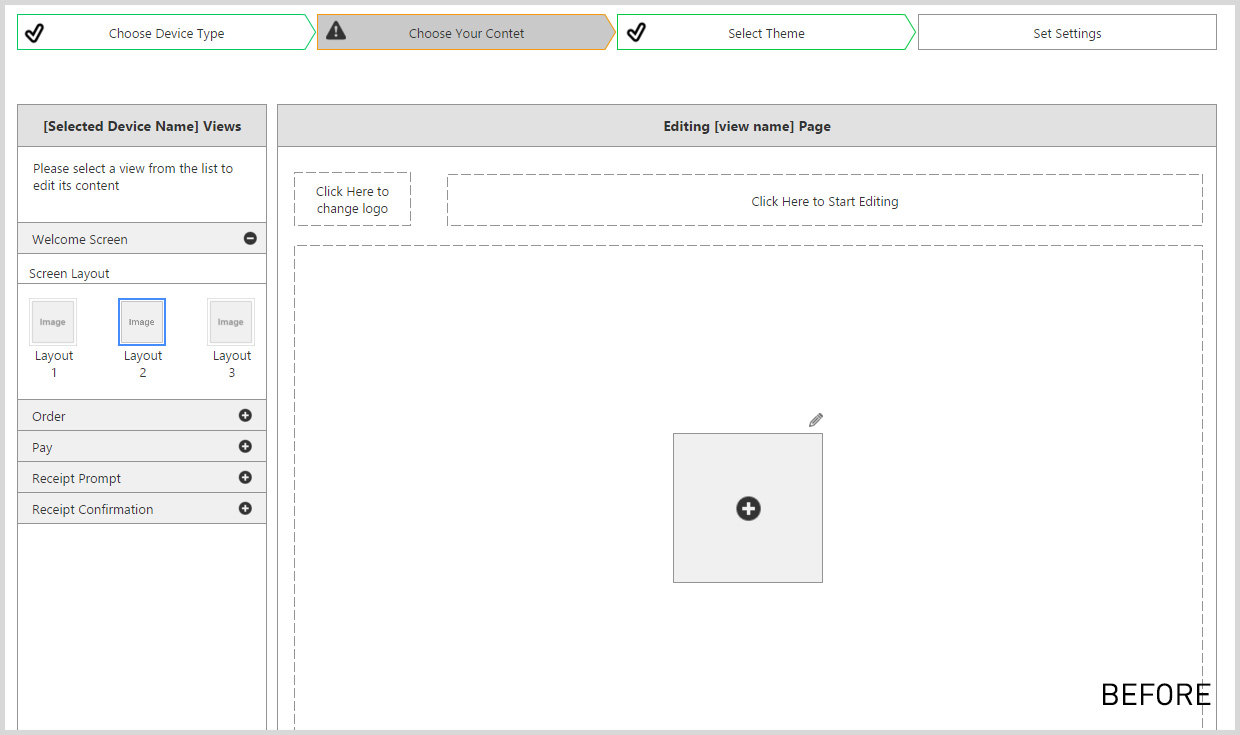
Task: Collapse Welcome Screen with minus icon
Action: pyautogui.click(x=250, y=238)
